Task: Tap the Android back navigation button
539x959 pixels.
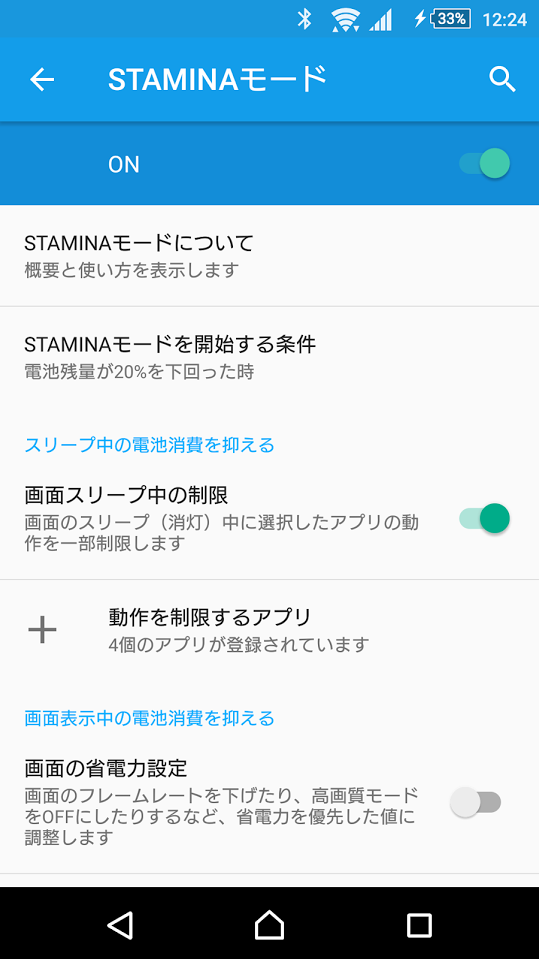Action: [x=120, y=924]
